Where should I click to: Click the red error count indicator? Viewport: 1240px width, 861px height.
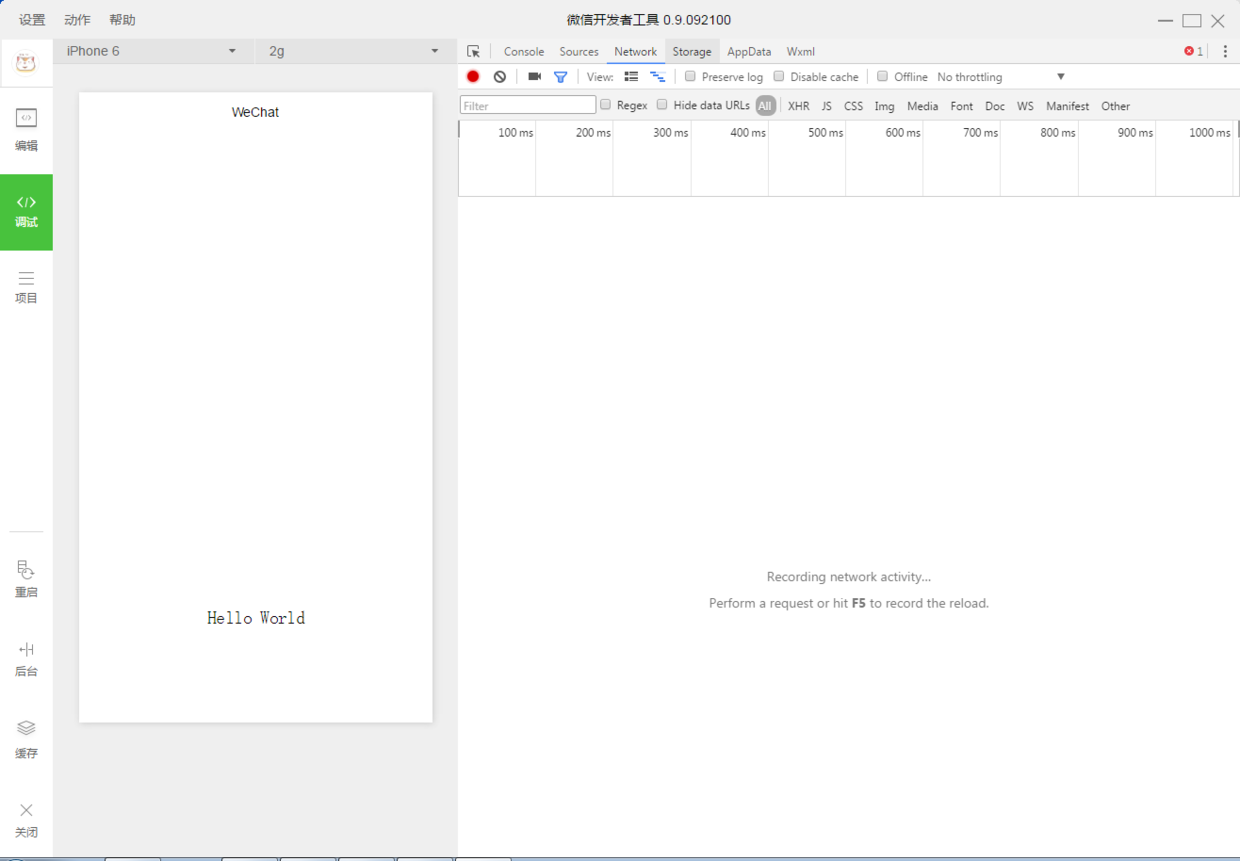tap(1193, 51)
